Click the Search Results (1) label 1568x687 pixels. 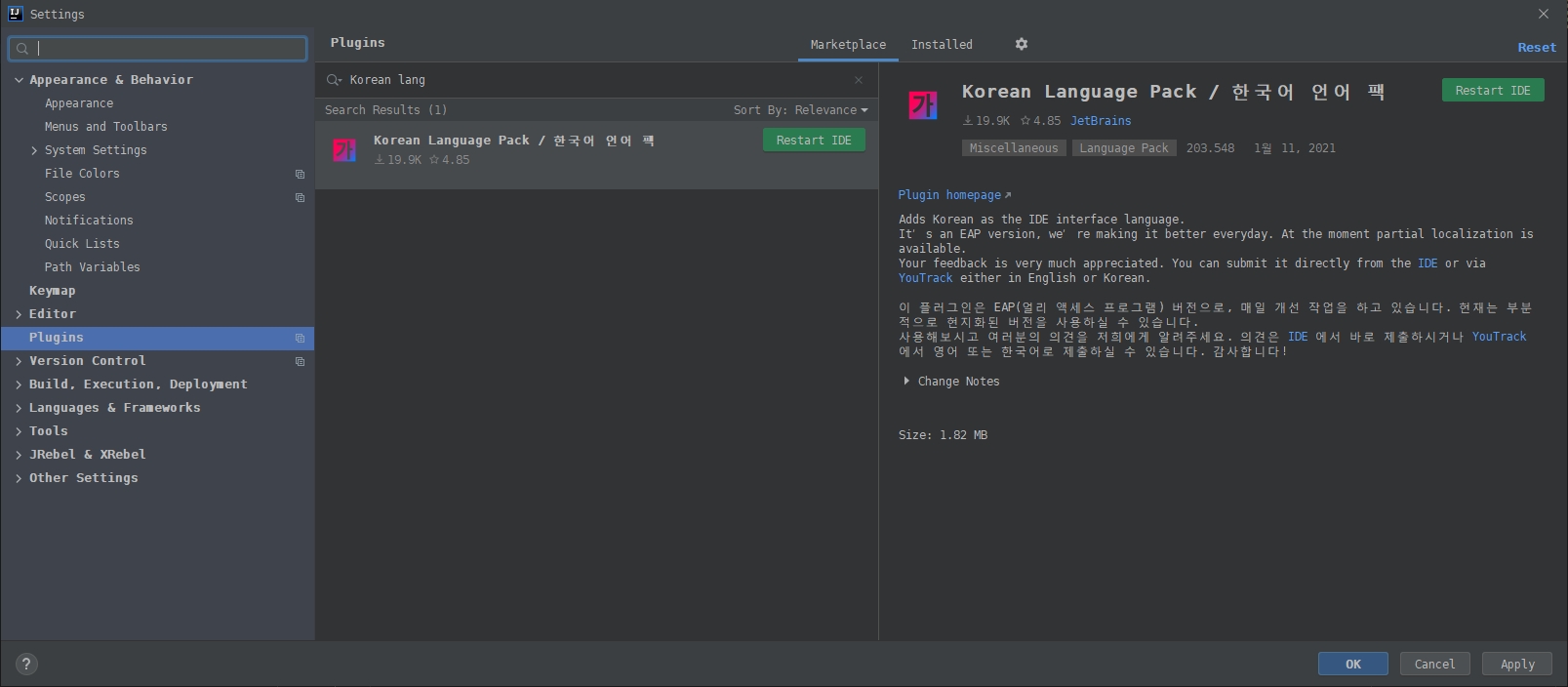point(385,110)
